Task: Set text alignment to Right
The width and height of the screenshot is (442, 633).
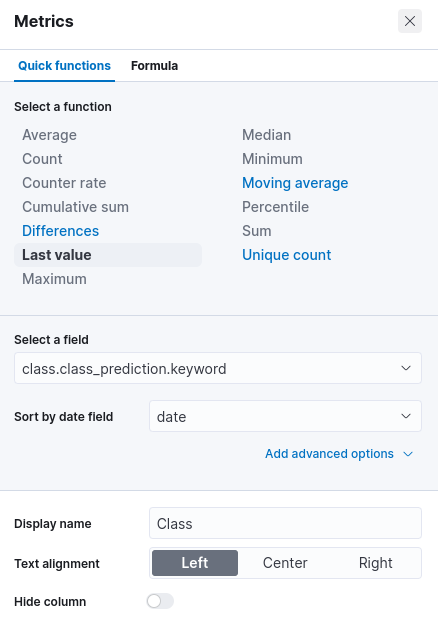Action: 375,563
